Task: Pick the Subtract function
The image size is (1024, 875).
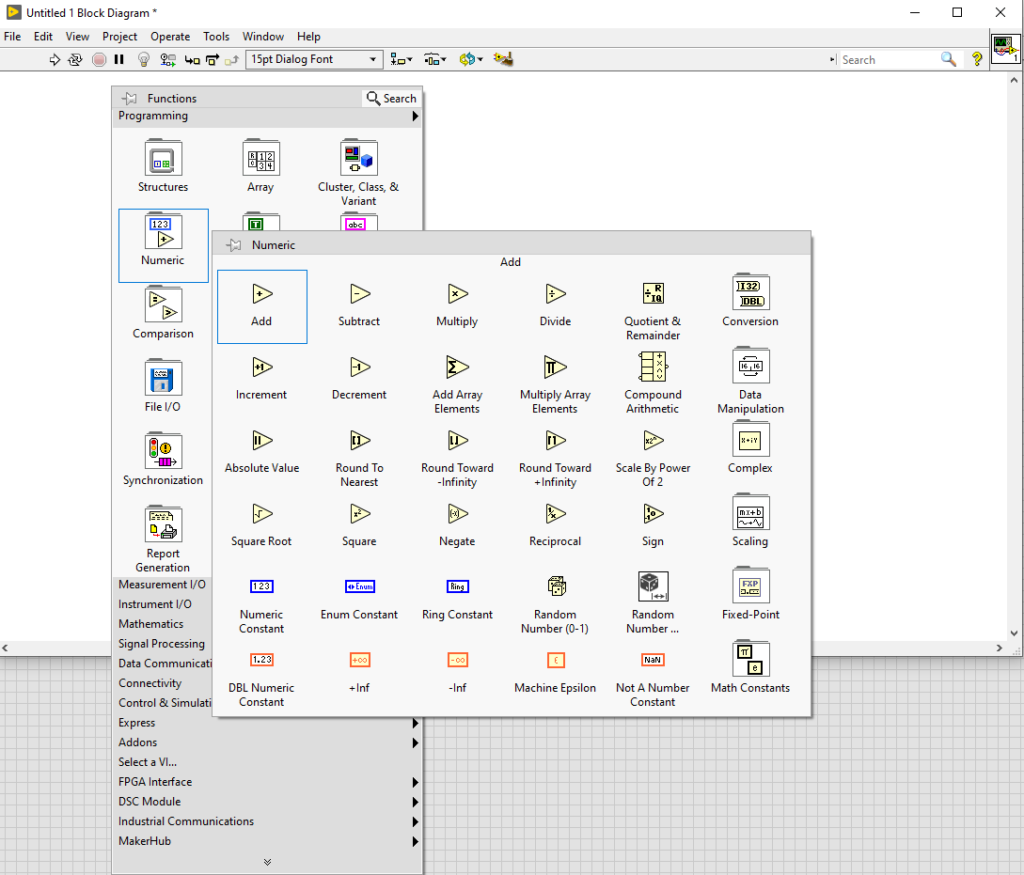Action: [x=359, y=306]
